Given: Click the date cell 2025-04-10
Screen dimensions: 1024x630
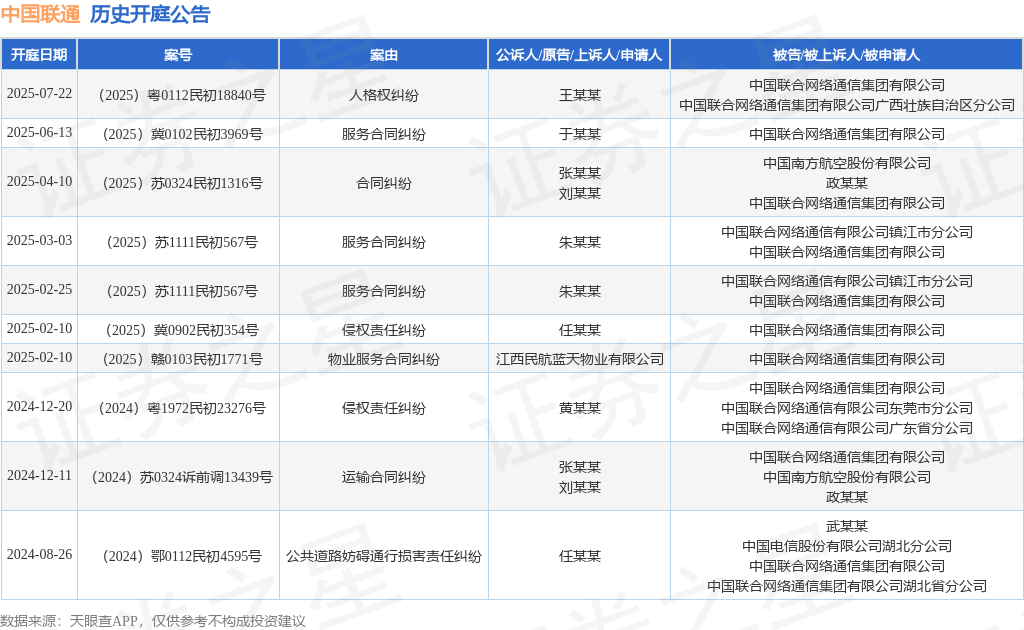Looking at the screenshot, I should pyautogui.click(x=39, y=181).
